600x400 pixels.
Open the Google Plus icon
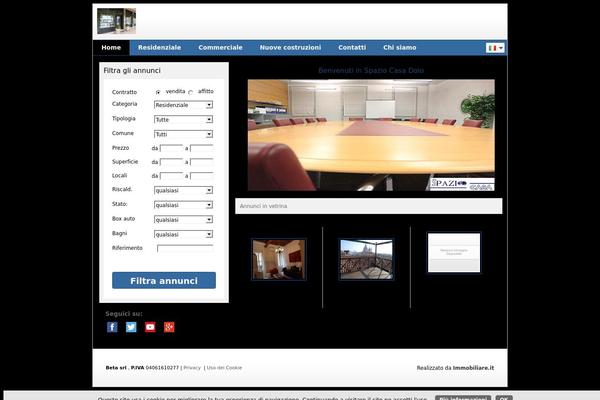[169, 327]
